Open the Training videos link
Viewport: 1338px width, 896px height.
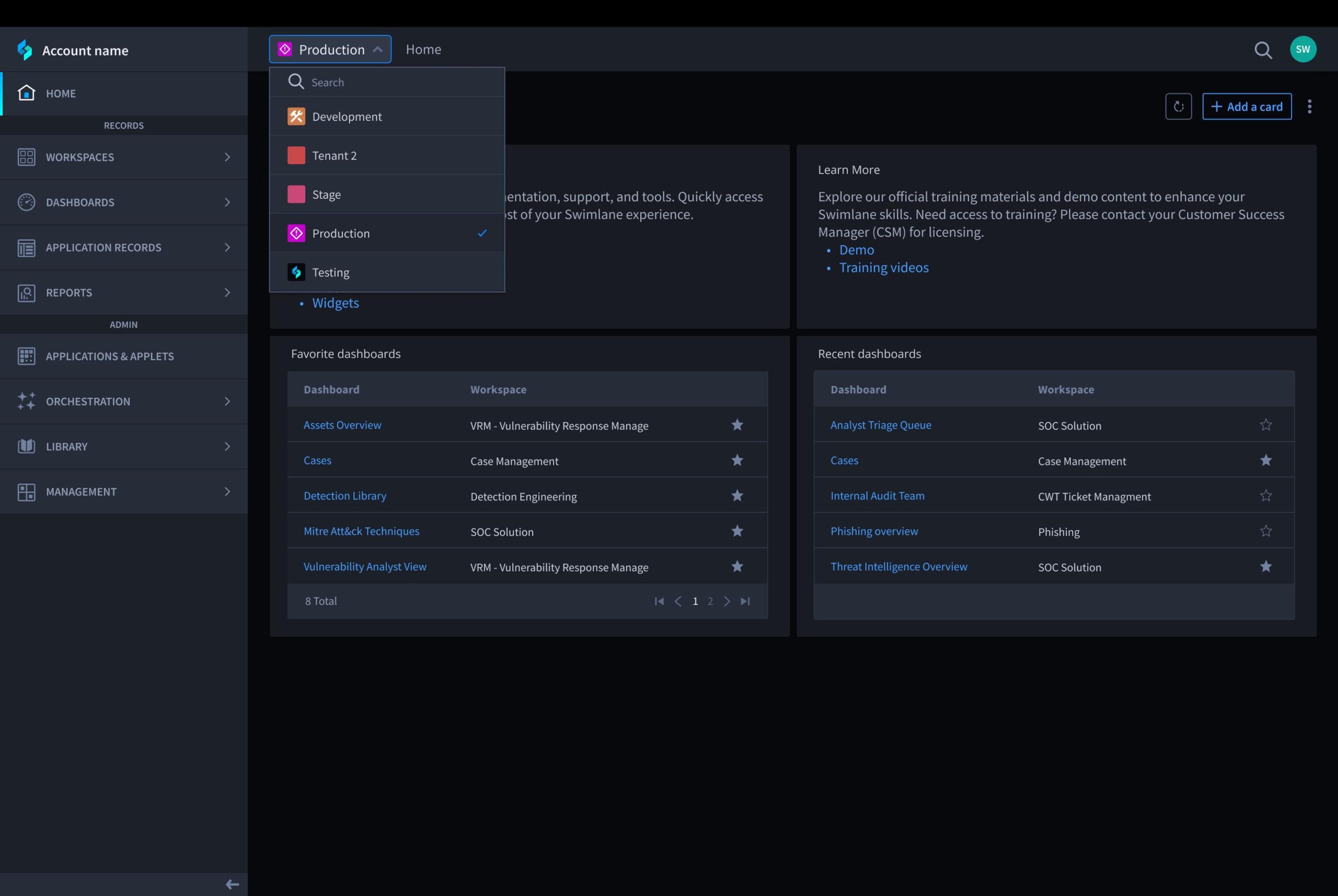point(883,268)
